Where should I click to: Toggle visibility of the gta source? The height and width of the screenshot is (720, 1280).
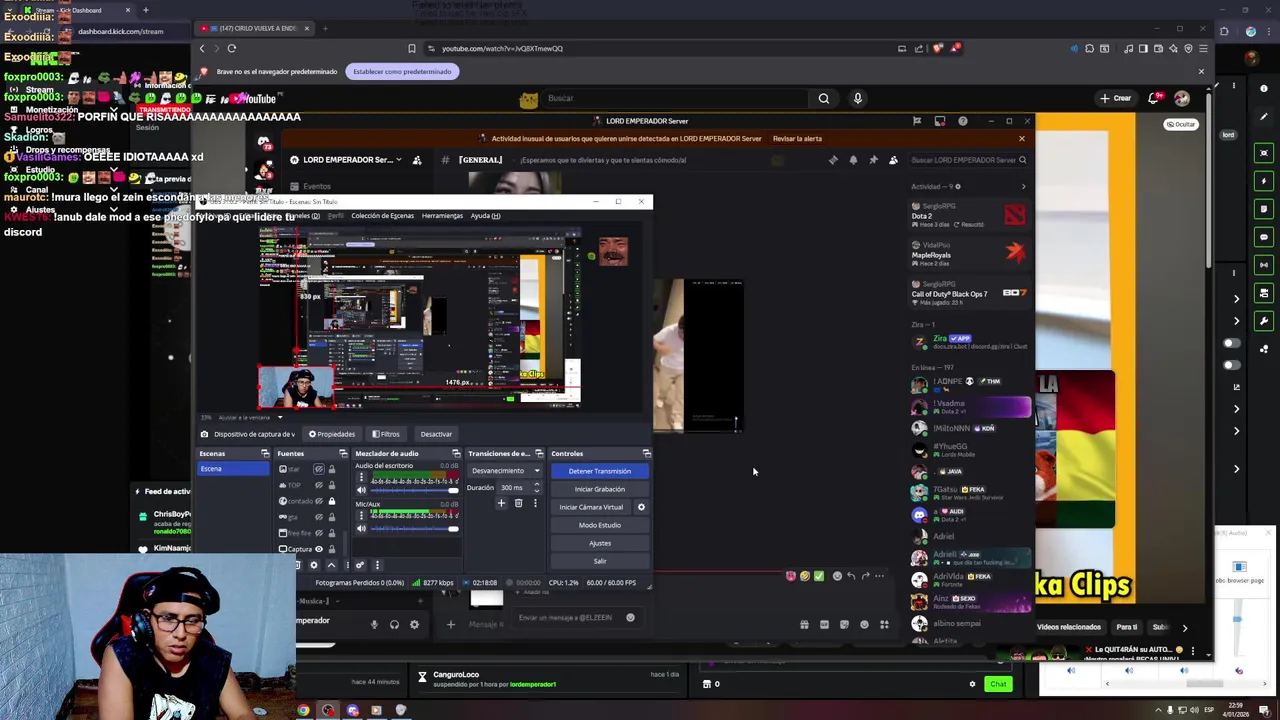(319, 517)
